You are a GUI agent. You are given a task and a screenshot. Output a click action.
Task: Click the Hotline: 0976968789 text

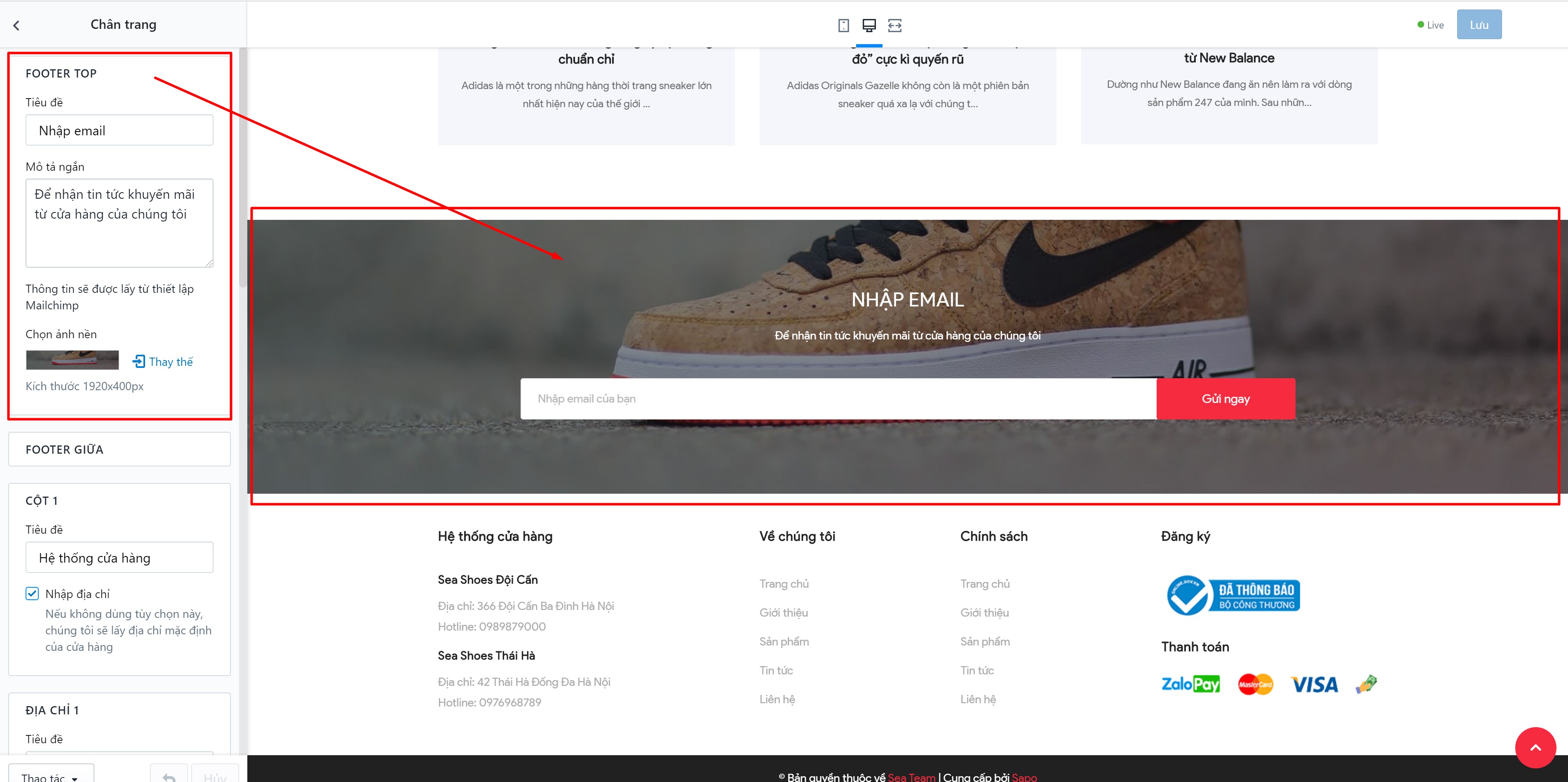(x=489, y=702)
